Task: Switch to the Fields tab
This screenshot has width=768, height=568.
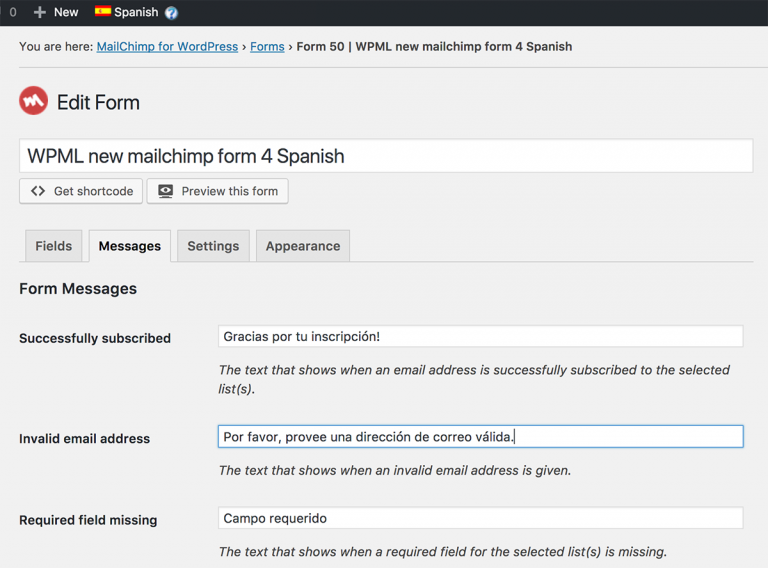Action: 53,246
